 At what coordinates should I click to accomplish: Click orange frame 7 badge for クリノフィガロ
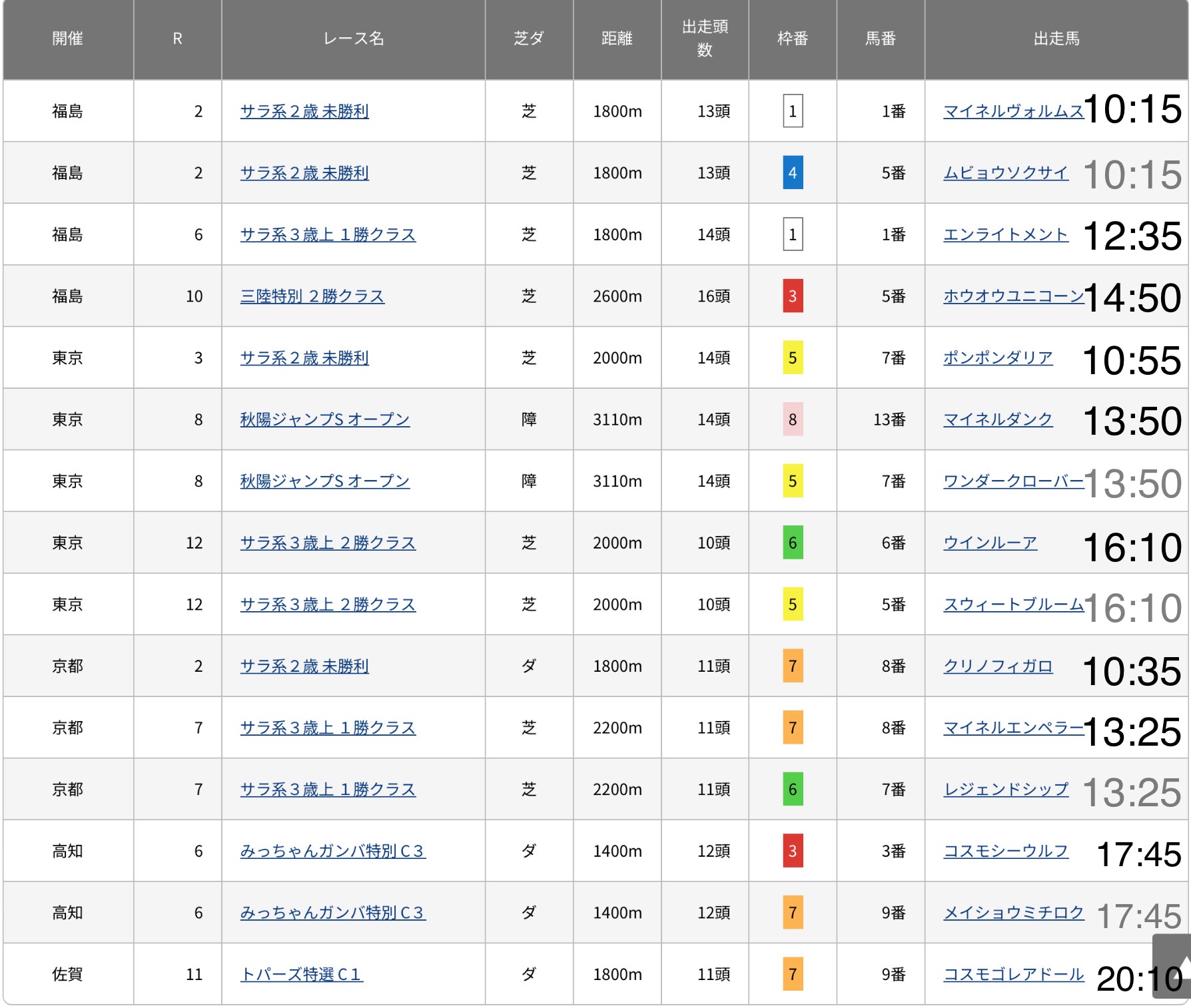pyautogui.click(x=792, y=666)
